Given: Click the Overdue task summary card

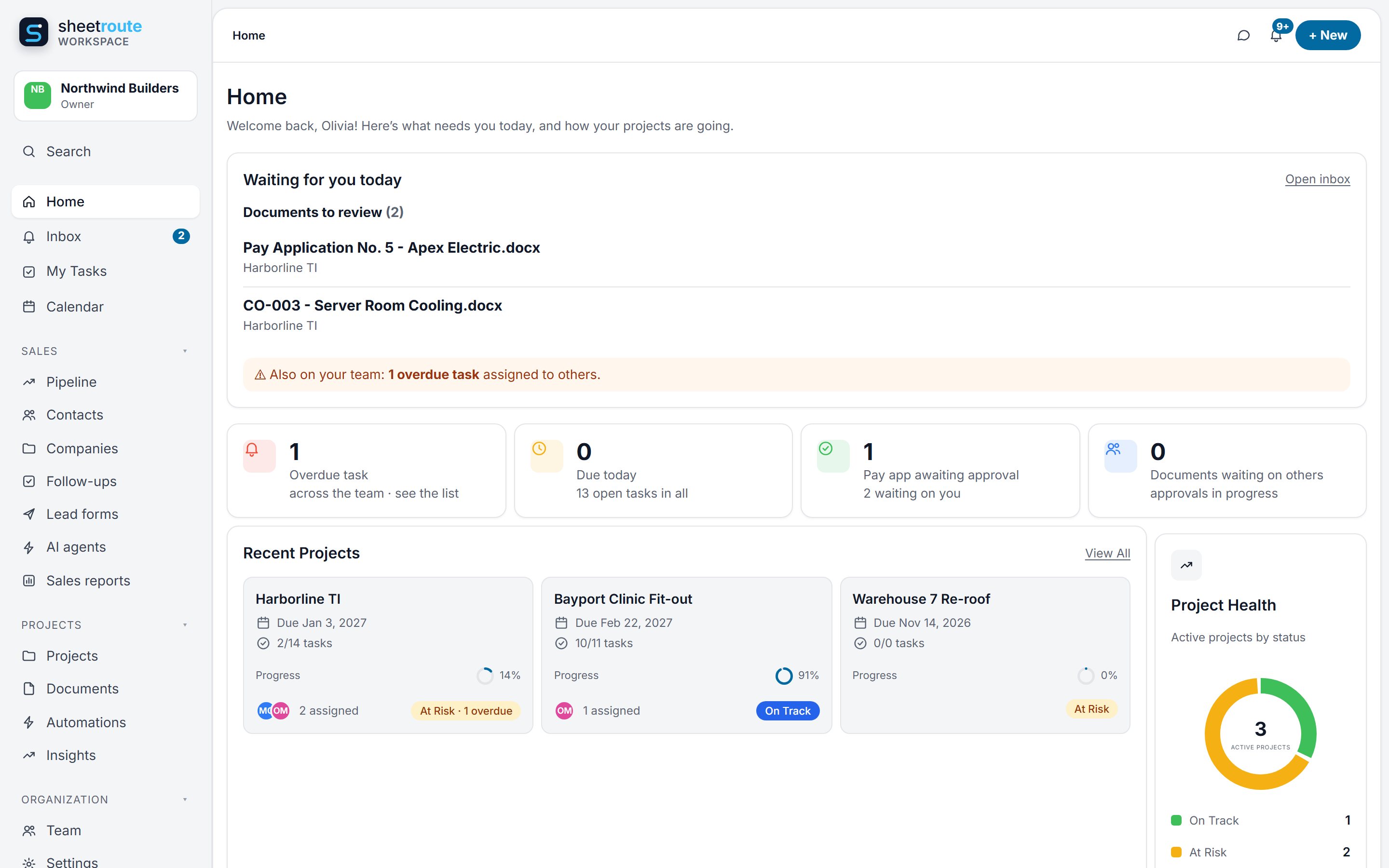Looking at the screenshot, I should point(366,471).
